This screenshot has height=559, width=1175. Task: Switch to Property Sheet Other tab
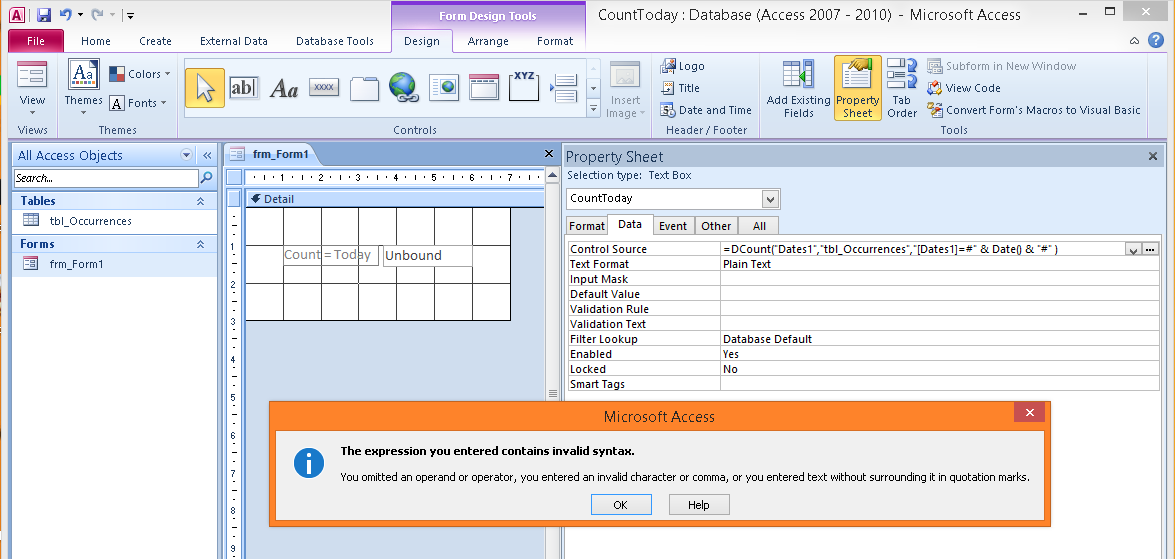click(x=716, y=226)
